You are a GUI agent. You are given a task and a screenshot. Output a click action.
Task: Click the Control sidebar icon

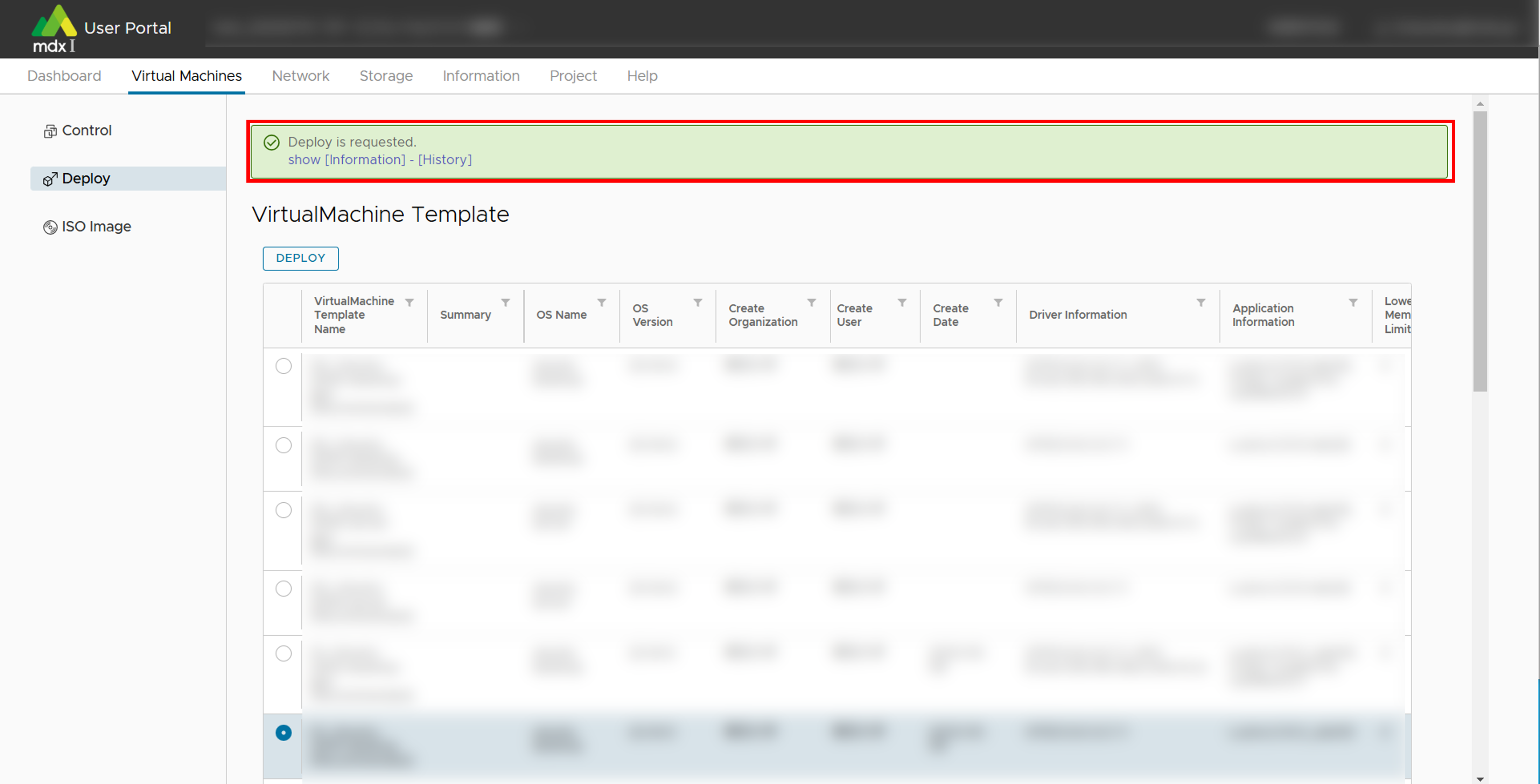coord(50,131)
